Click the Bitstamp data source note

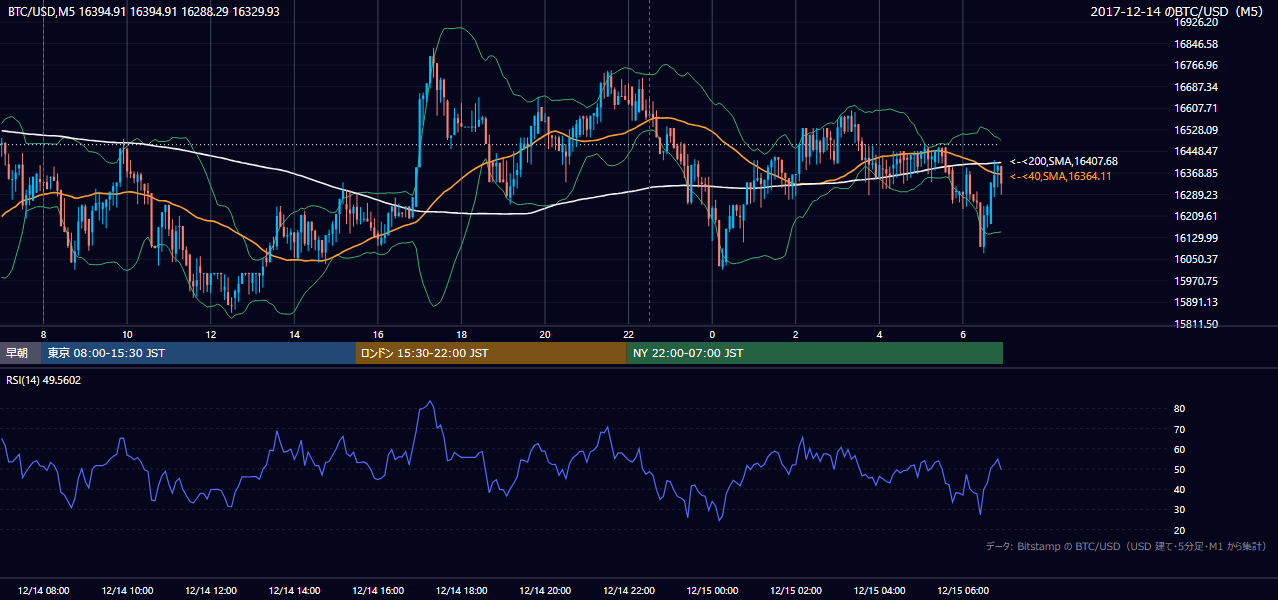(x=1126, y=547)
